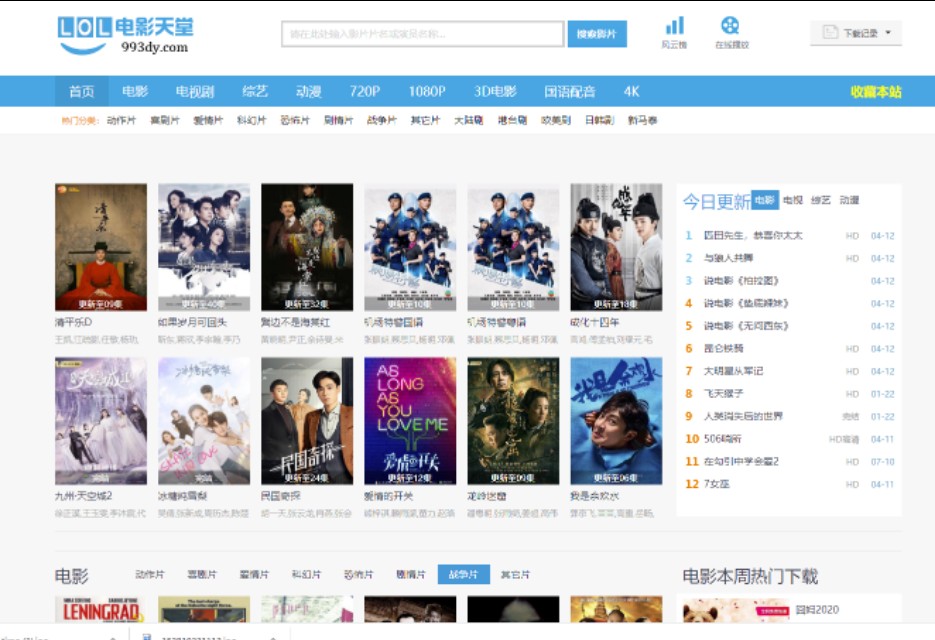Select the 720P navigation item
The width and height of the screenshot is (935, 640).
tap(364, 91)
